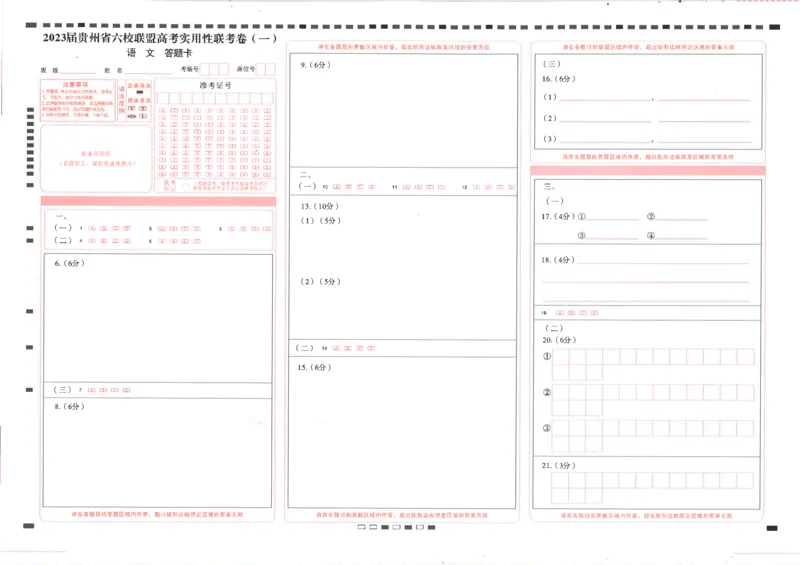Click the 13.（10分） question label
The width and height of the screenshot is (800, 565).
coord(320,206)
